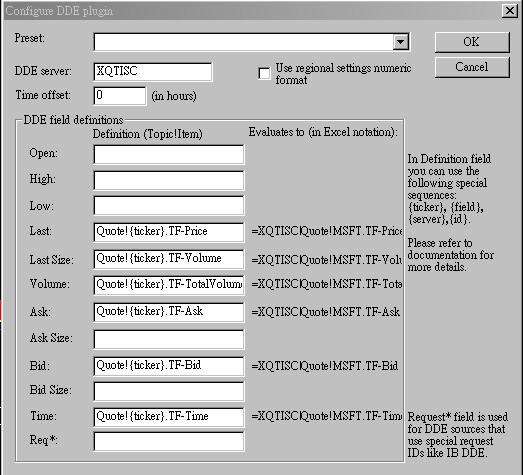Screen dimensions: 523x475
Task: Open the Preset dropdown arrow
Action: [x=400, y=42]
